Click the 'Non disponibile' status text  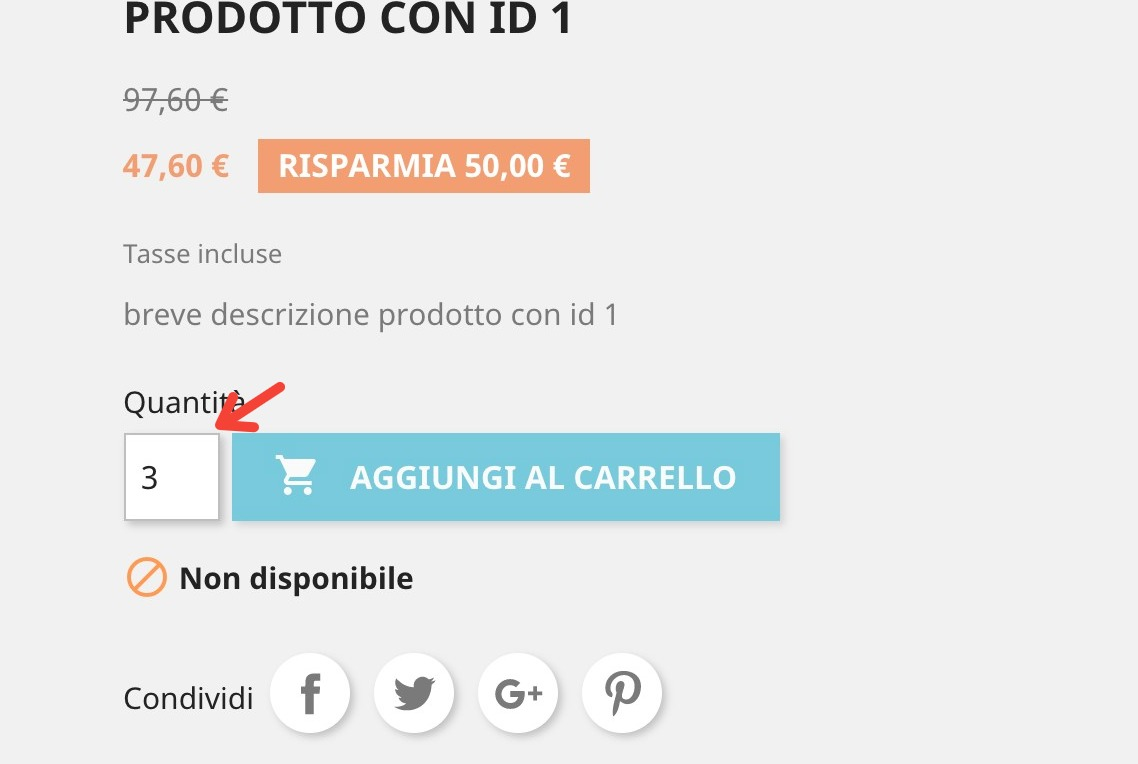coord(296,578)
